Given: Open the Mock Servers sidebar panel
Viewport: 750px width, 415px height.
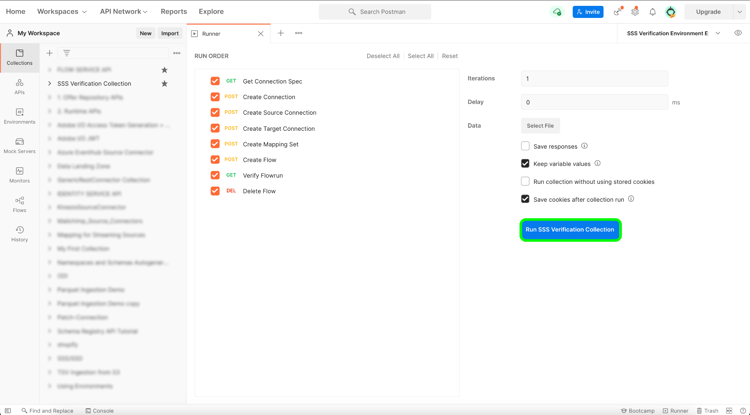Looking at the screenshot, I should (x=20, y=145).
